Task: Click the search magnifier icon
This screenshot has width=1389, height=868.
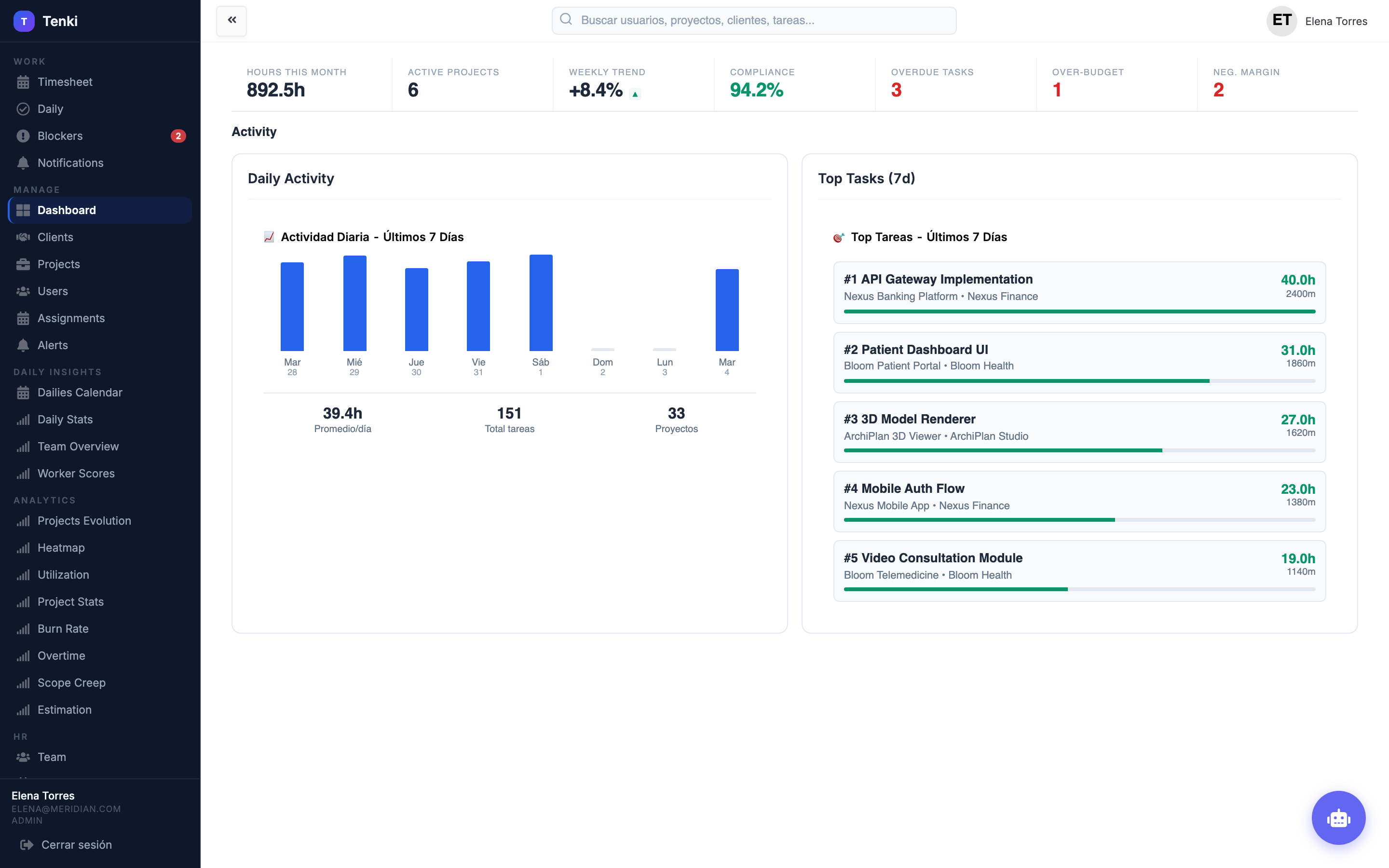Action: 566,19
